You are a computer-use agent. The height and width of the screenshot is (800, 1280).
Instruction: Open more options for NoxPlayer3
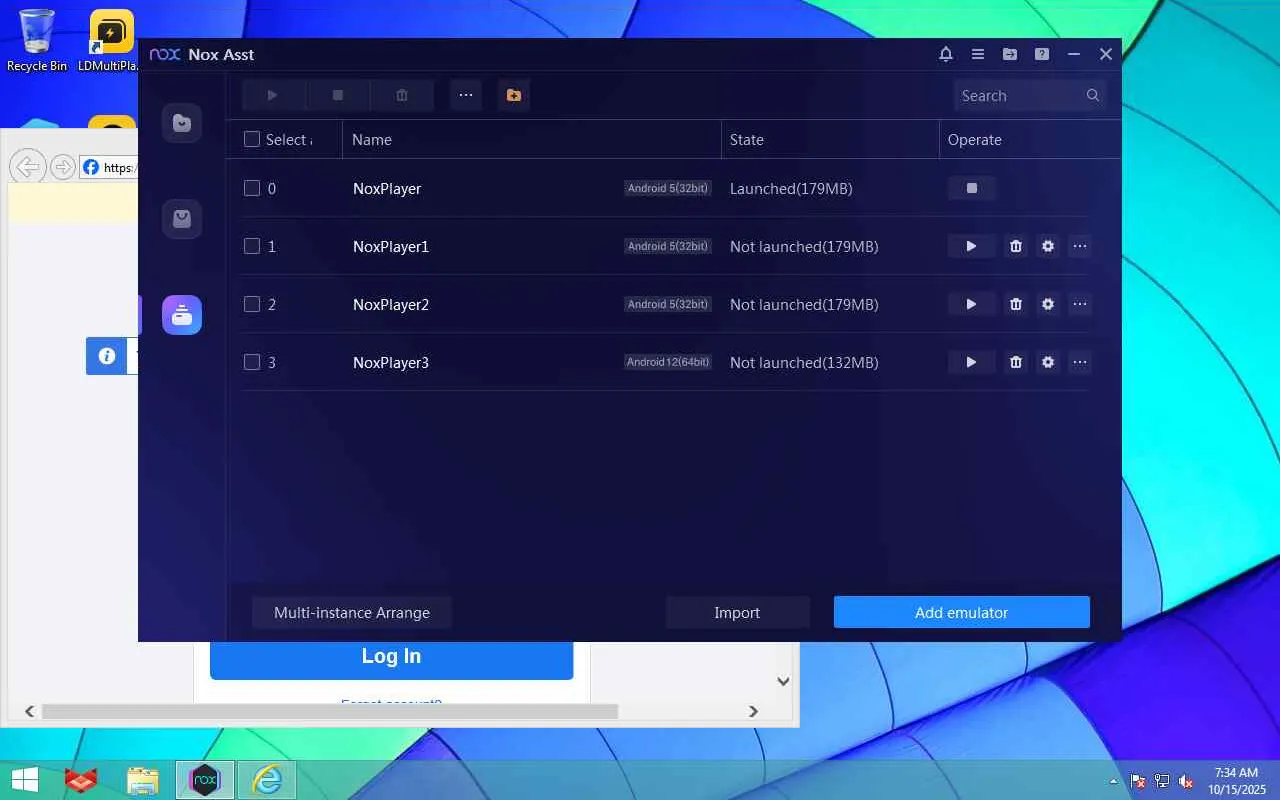tap(1080, 362)
